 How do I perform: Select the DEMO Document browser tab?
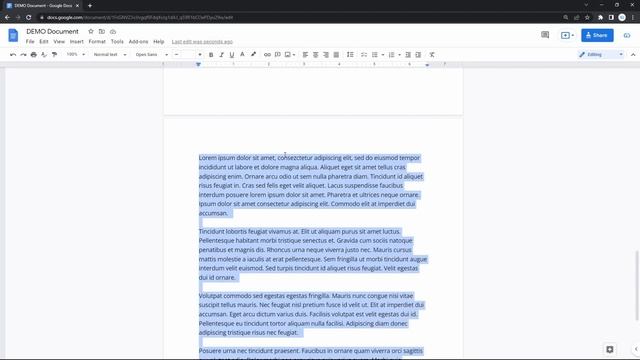(x=42, y=6)
